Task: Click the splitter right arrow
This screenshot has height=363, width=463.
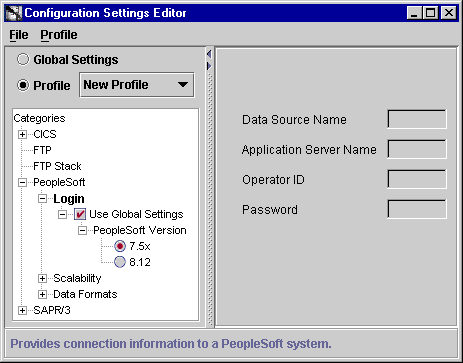Action: click(209, 66)
